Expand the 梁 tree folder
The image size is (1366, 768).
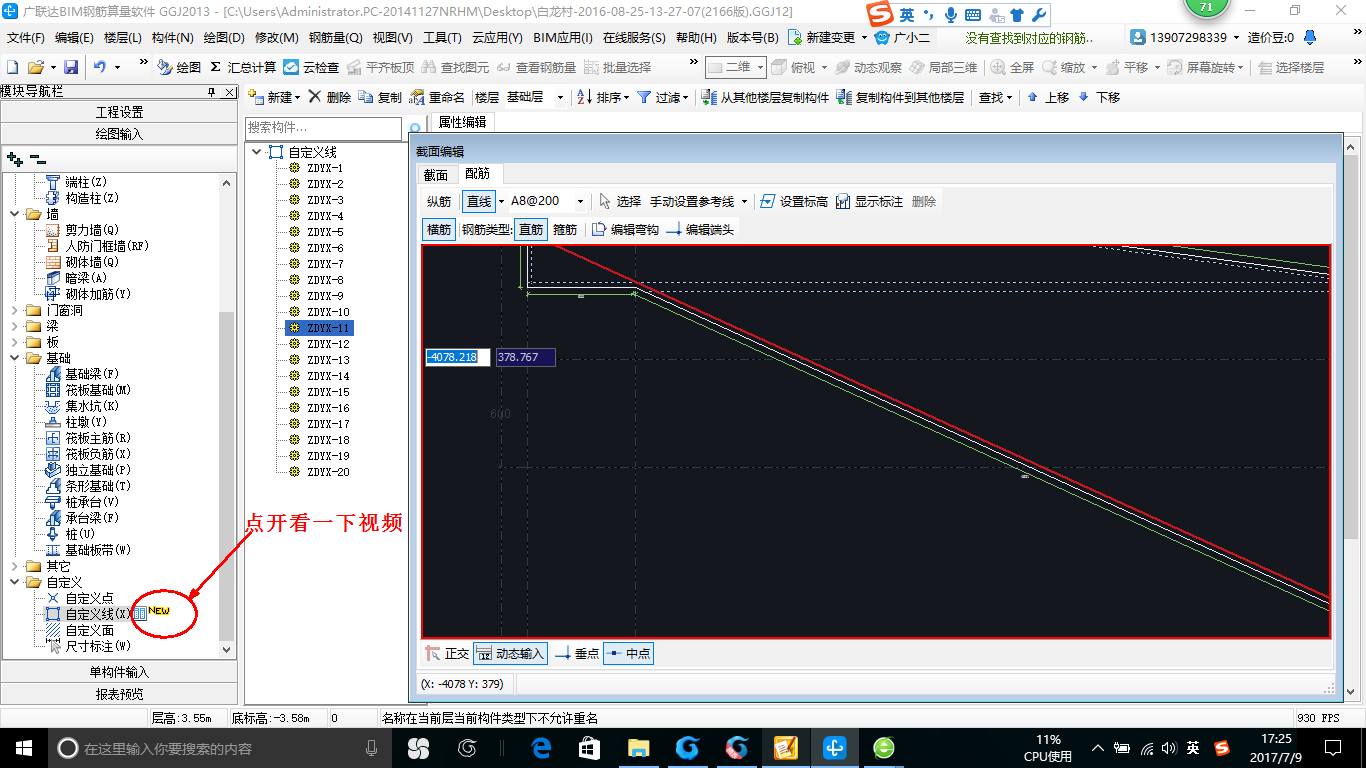[x=14, y=326]
